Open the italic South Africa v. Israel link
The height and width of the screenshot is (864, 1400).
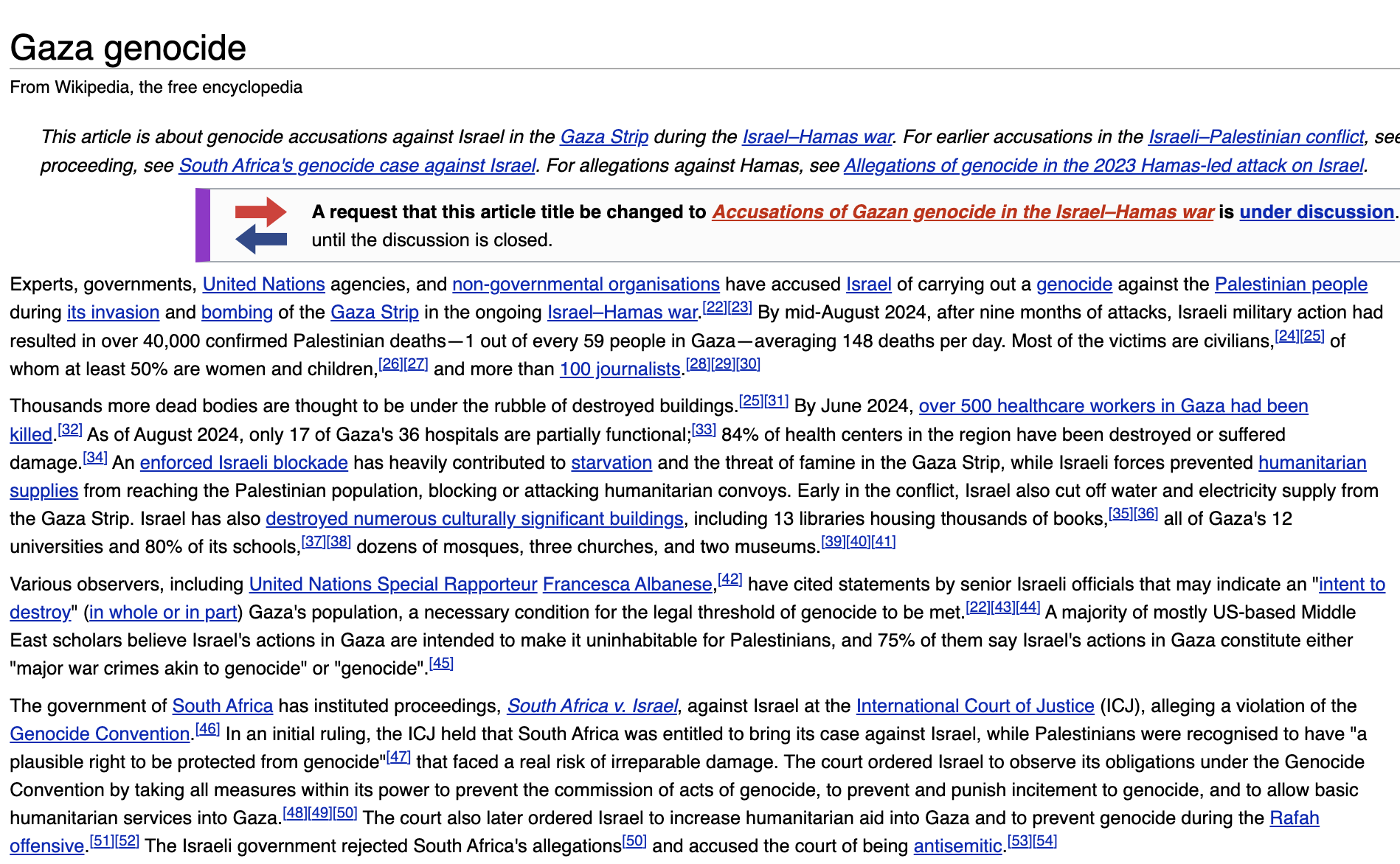coord(592,706)
